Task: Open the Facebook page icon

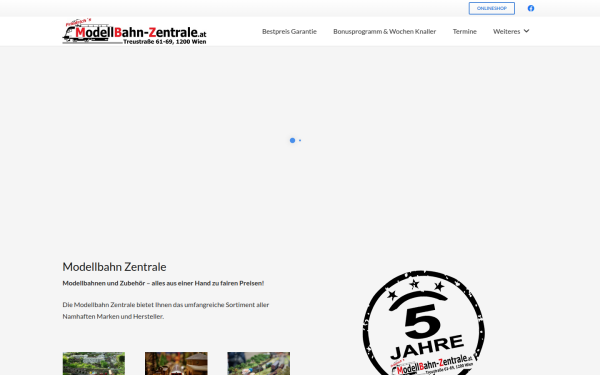Action: point(530,8)
